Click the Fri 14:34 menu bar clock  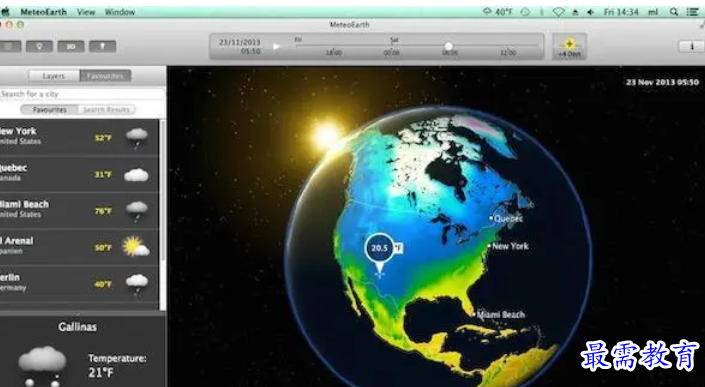coord(621,12)
